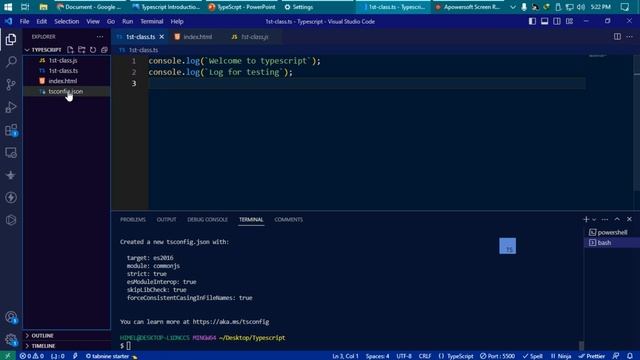640x360 pixels.
Task: Toggle the primary side bar layout icon
Action: point(532,21)
